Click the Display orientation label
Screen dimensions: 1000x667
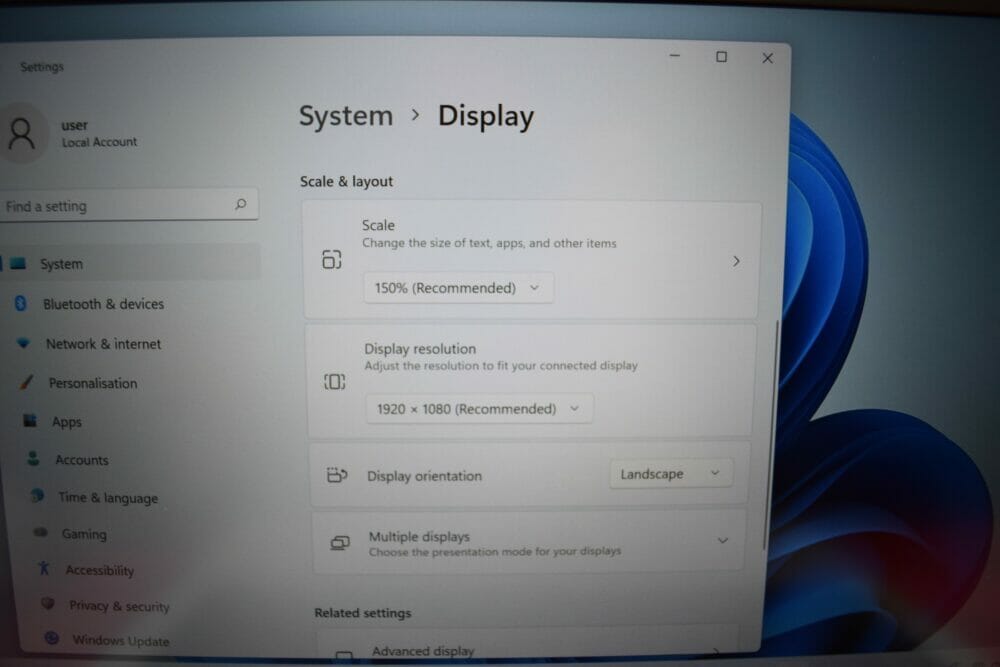tap(425, 476)
